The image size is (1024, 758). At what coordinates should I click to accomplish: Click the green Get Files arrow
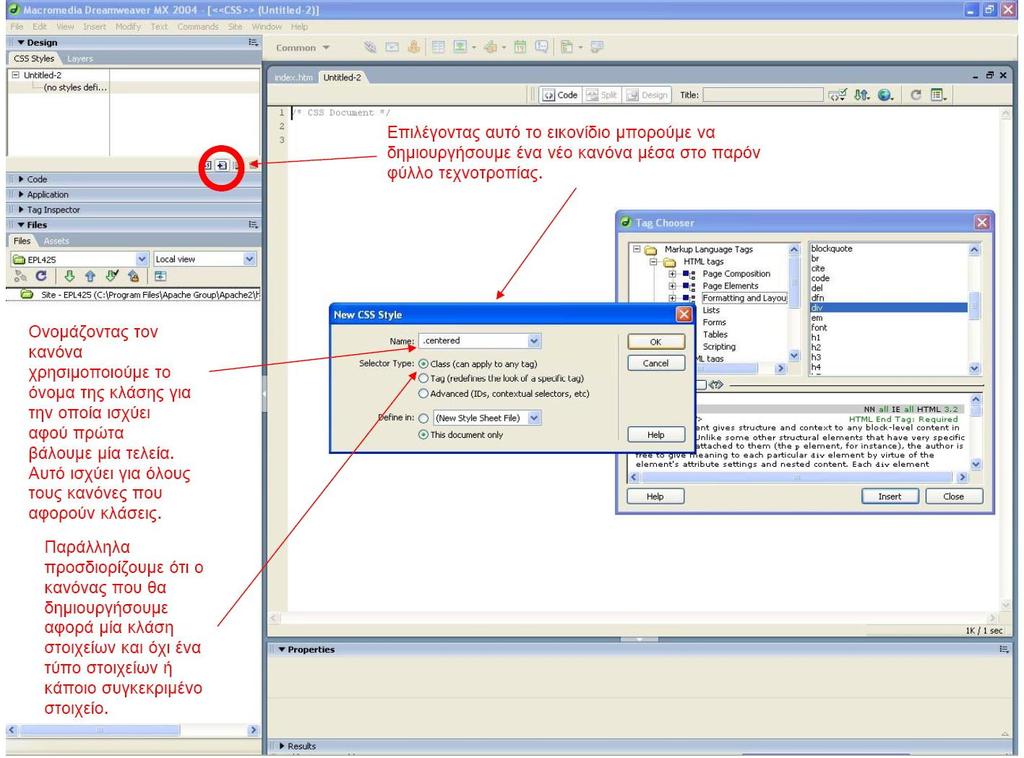(69, 276)
